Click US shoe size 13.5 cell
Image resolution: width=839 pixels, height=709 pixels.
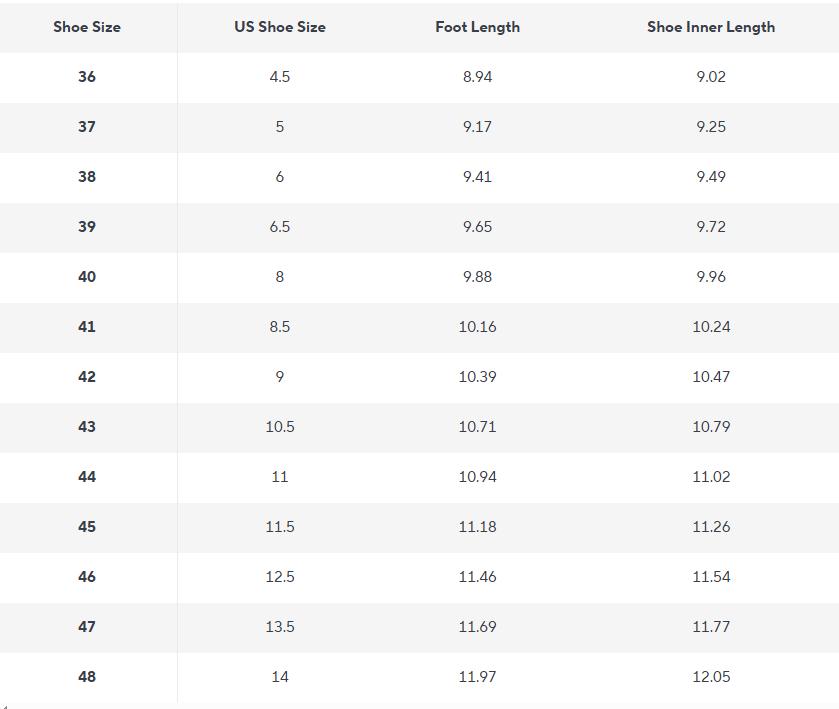pos(280,627)
